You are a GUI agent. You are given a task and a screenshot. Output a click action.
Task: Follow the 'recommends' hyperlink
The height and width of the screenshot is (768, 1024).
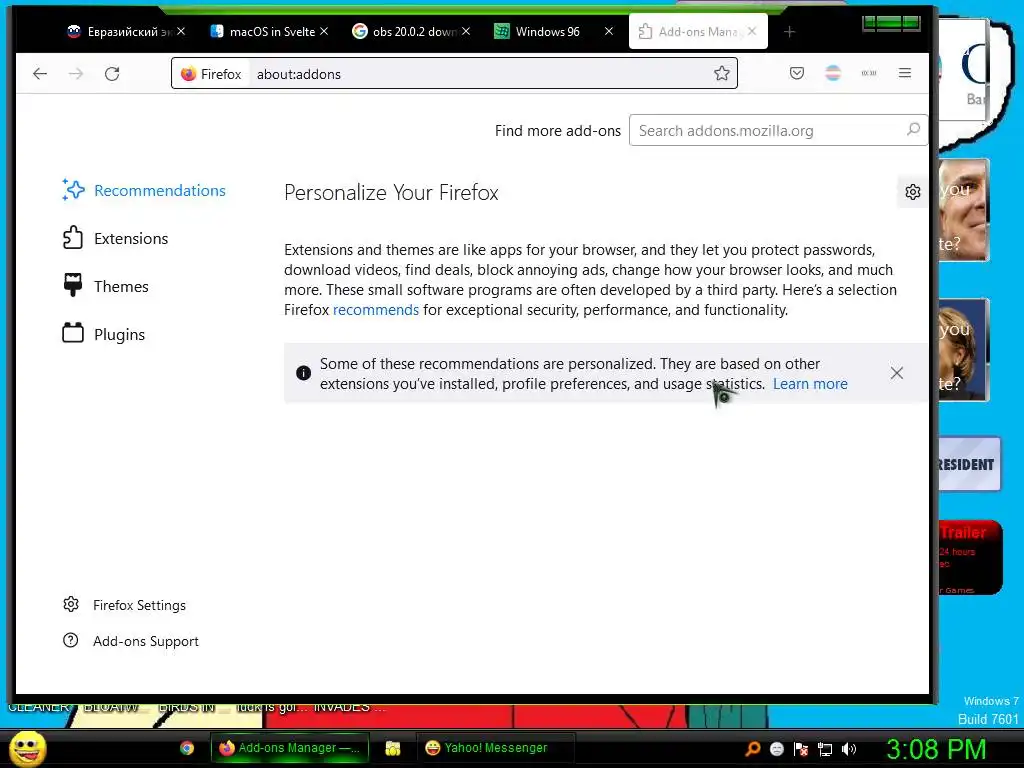click(x=376, y=310)
